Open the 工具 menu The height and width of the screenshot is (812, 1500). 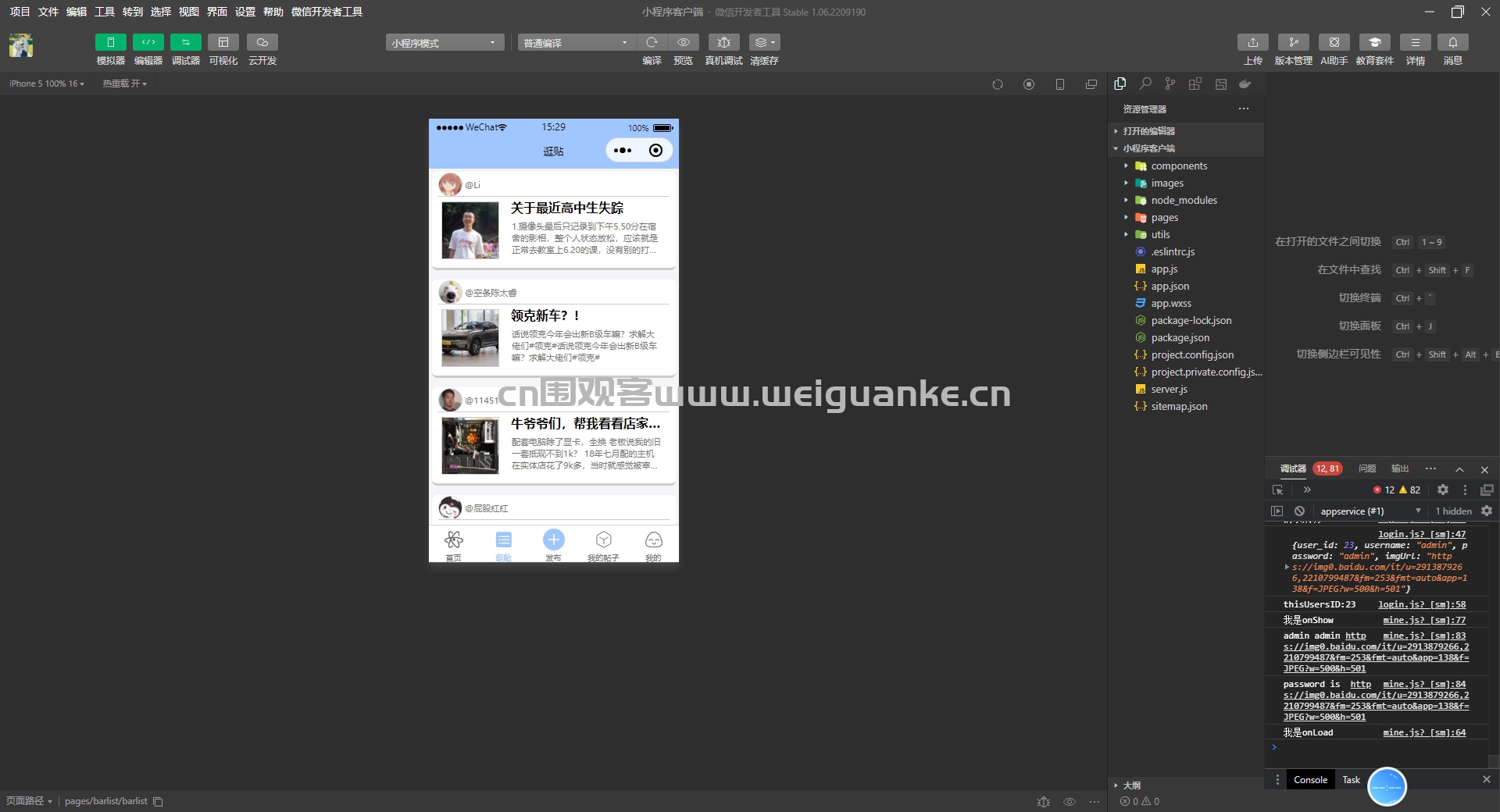pos(104,12)
